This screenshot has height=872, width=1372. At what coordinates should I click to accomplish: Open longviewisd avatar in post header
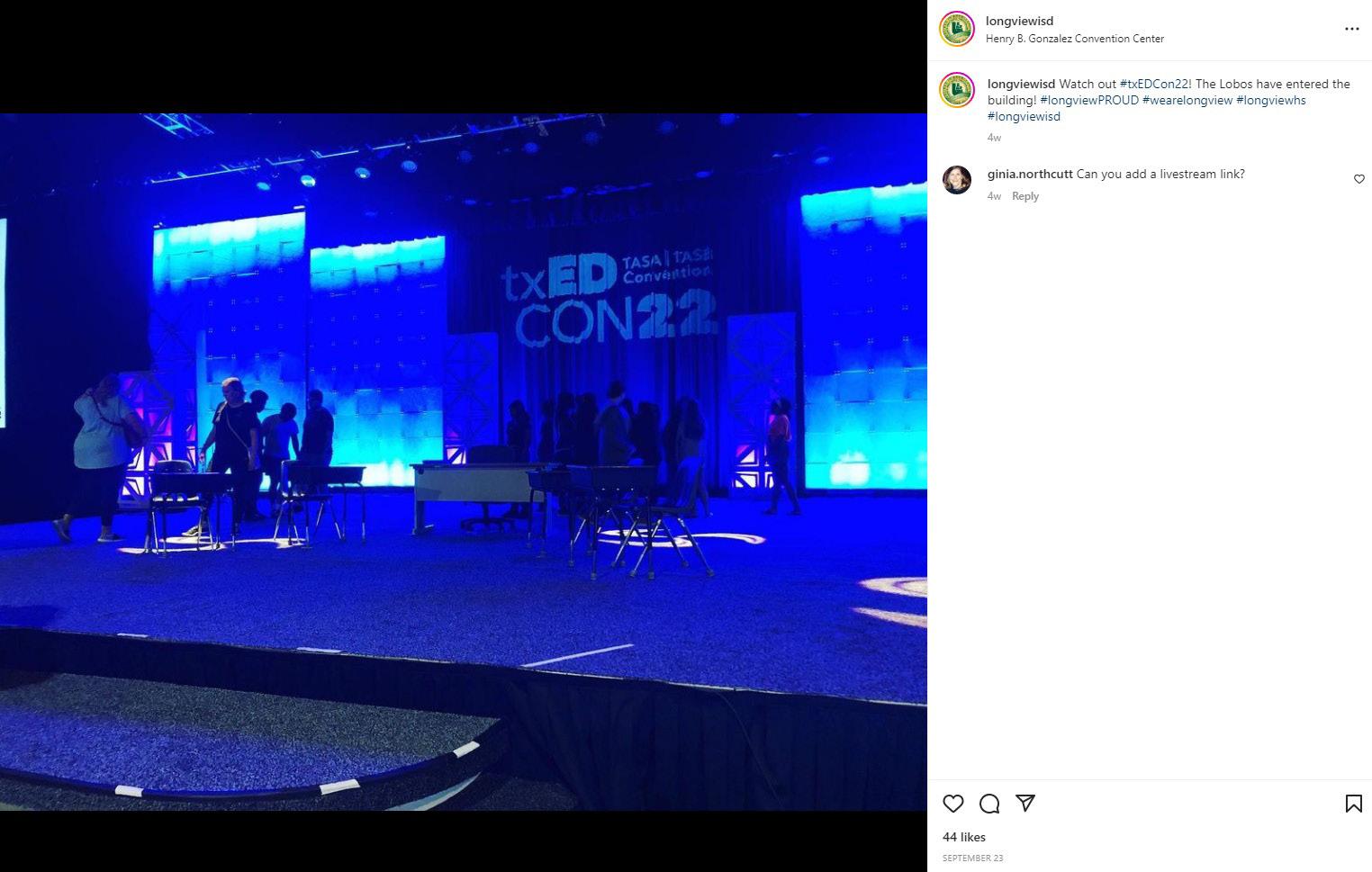click(x=957, y=29)
